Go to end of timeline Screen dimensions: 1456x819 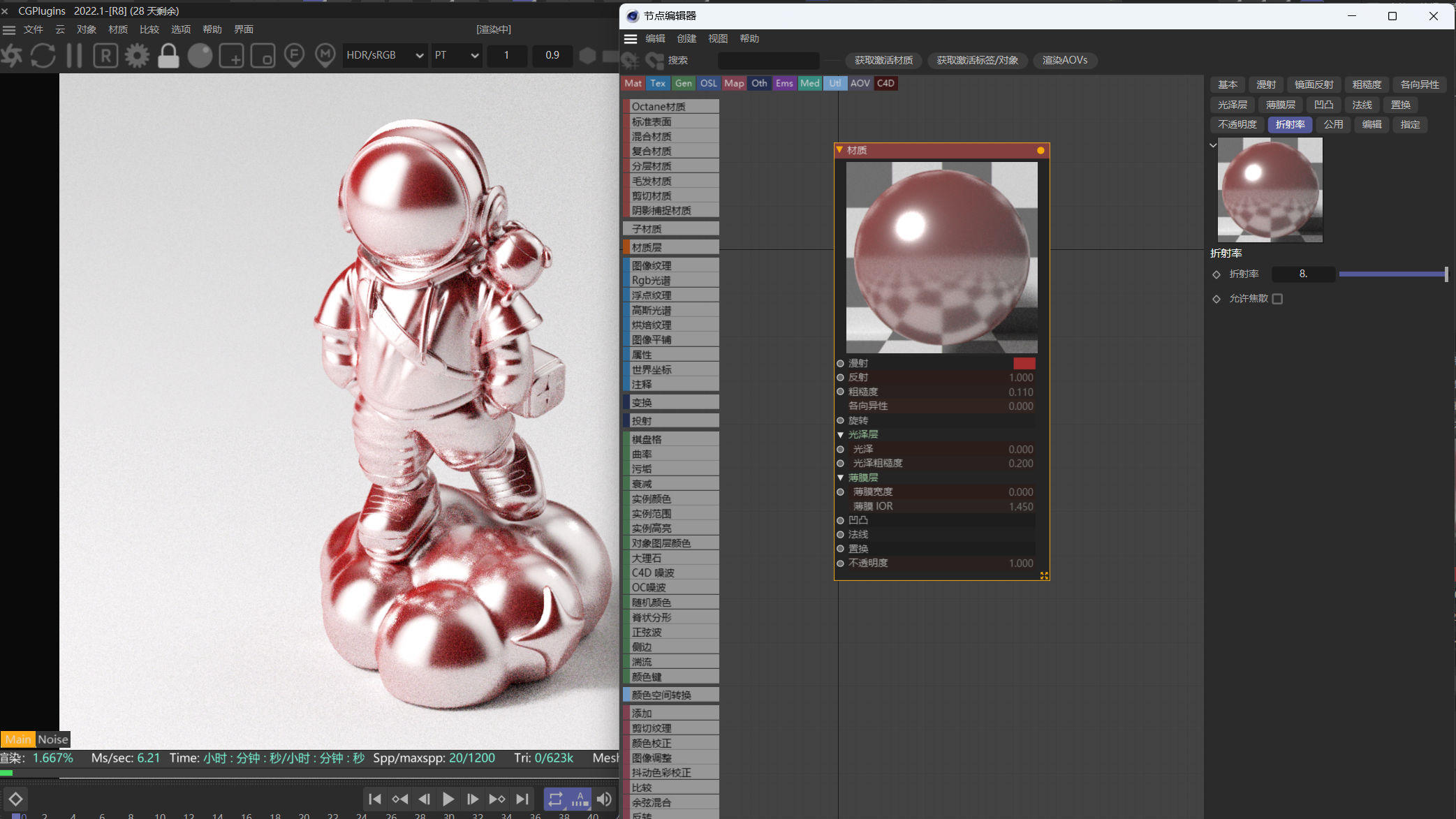(x=522, y=799)
